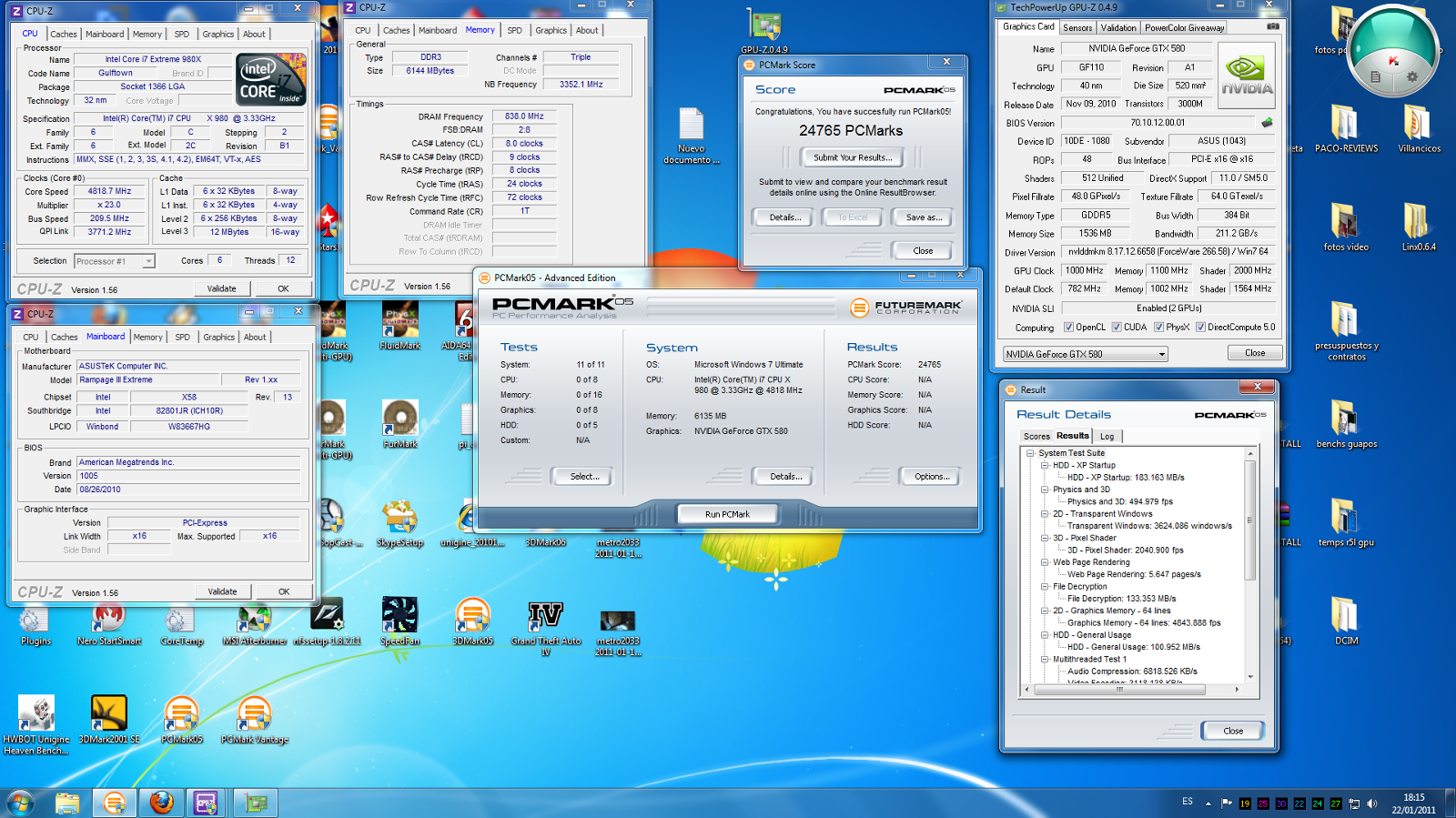The width and height of the screenshot is (1456, 818).
Task: Open the Villancicos desktop folder
Action: coord(1419,129)
